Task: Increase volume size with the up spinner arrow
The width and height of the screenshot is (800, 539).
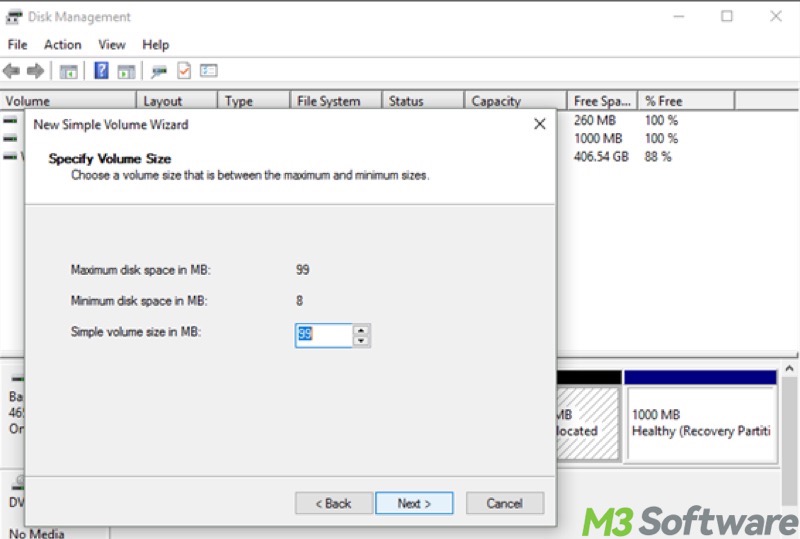Action: 362,329
